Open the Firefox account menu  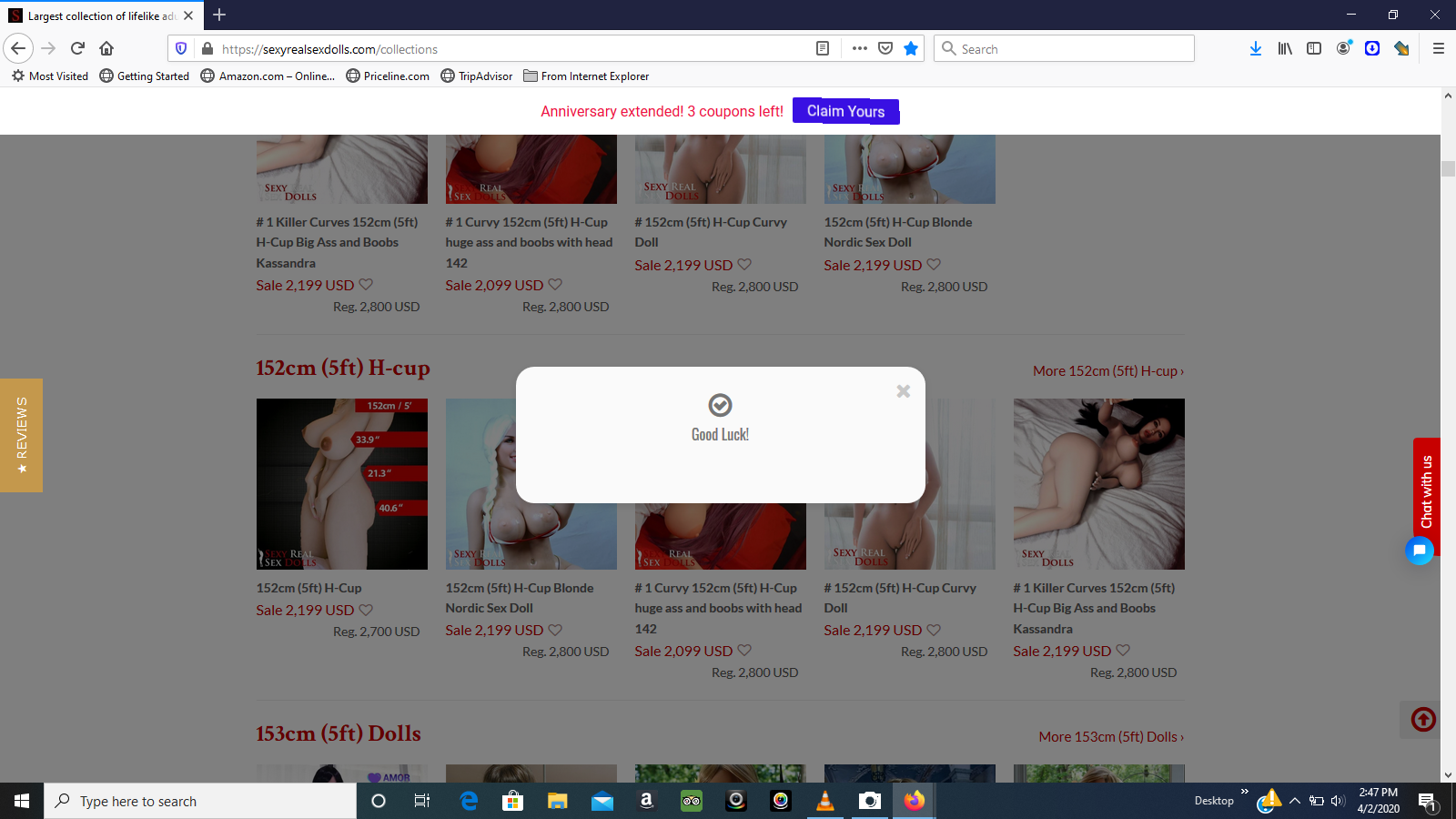click(1343, 48)
